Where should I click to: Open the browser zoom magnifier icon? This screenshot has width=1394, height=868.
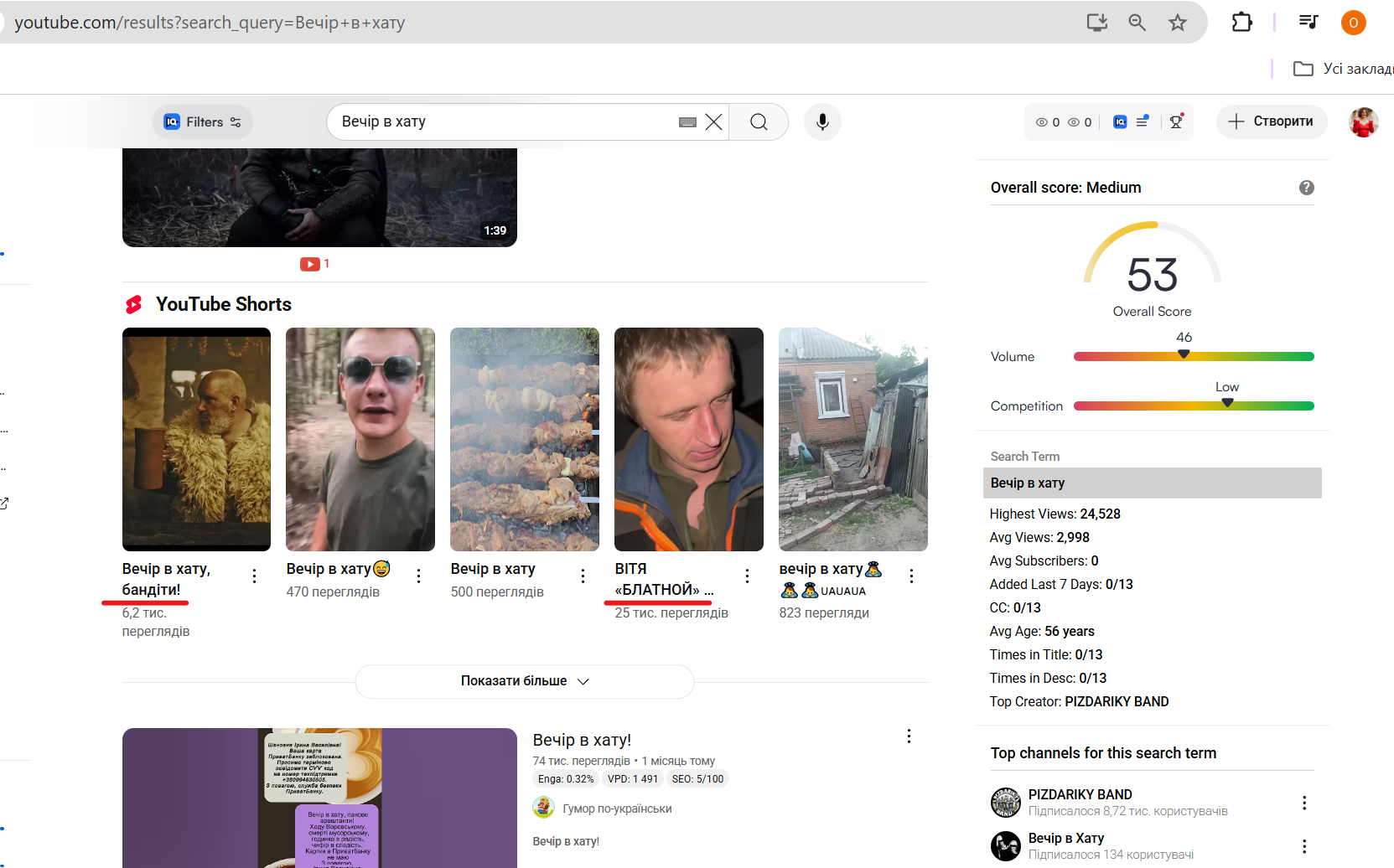coord(1137,23)
